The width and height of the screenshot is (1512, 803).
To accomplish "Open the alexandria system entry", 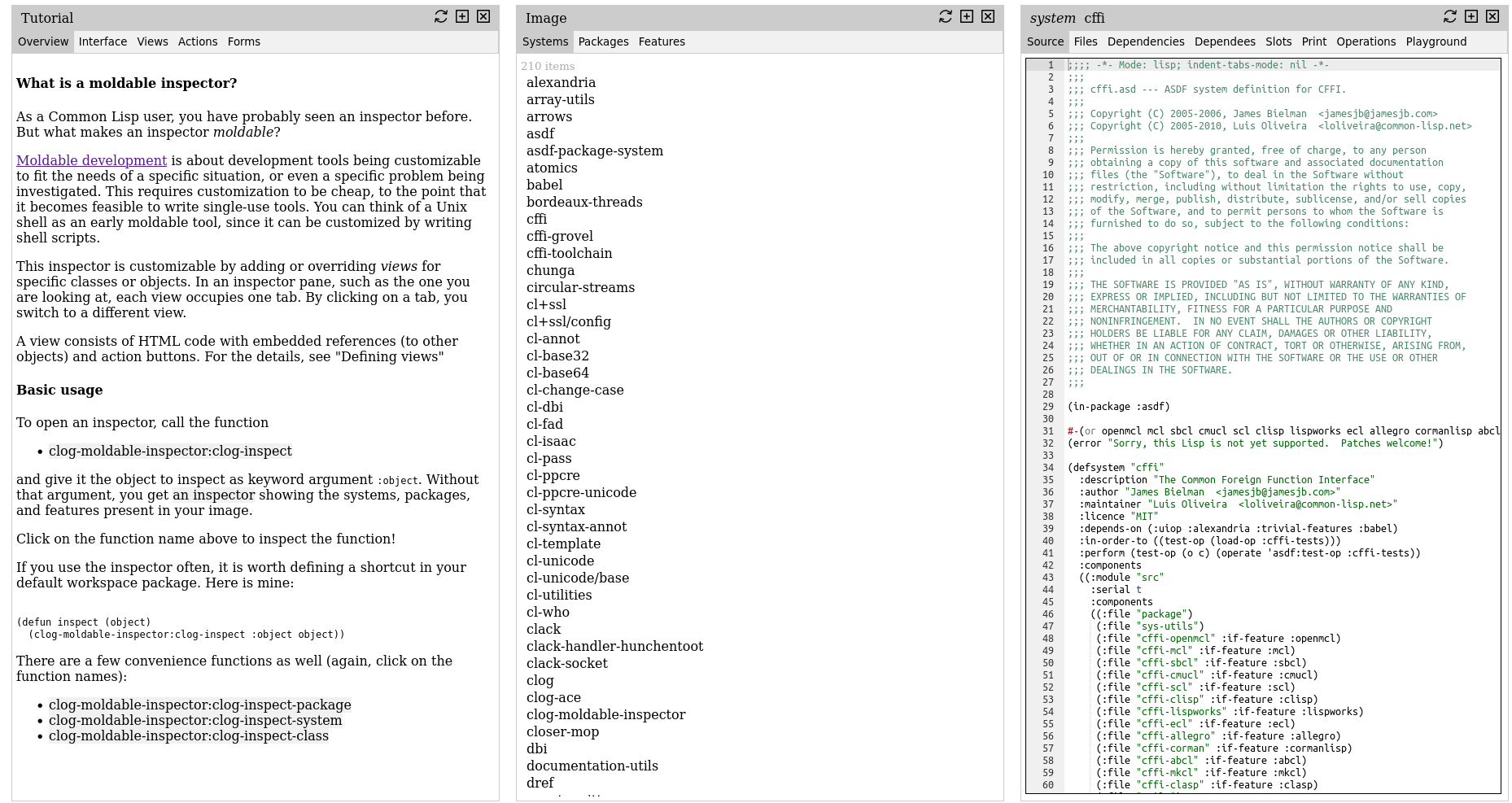I will [561, 83].
